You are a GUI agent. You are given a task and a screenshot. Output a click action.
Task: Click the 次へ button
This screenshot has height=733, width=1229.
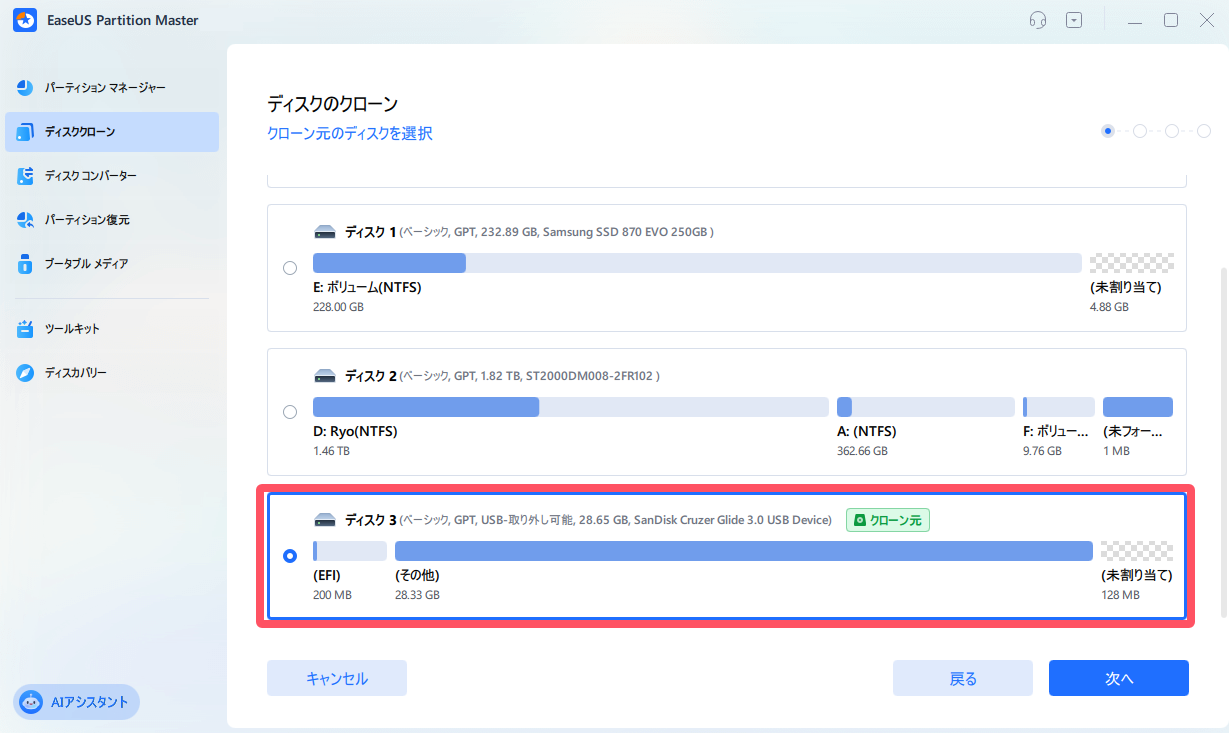[1118, 677]
